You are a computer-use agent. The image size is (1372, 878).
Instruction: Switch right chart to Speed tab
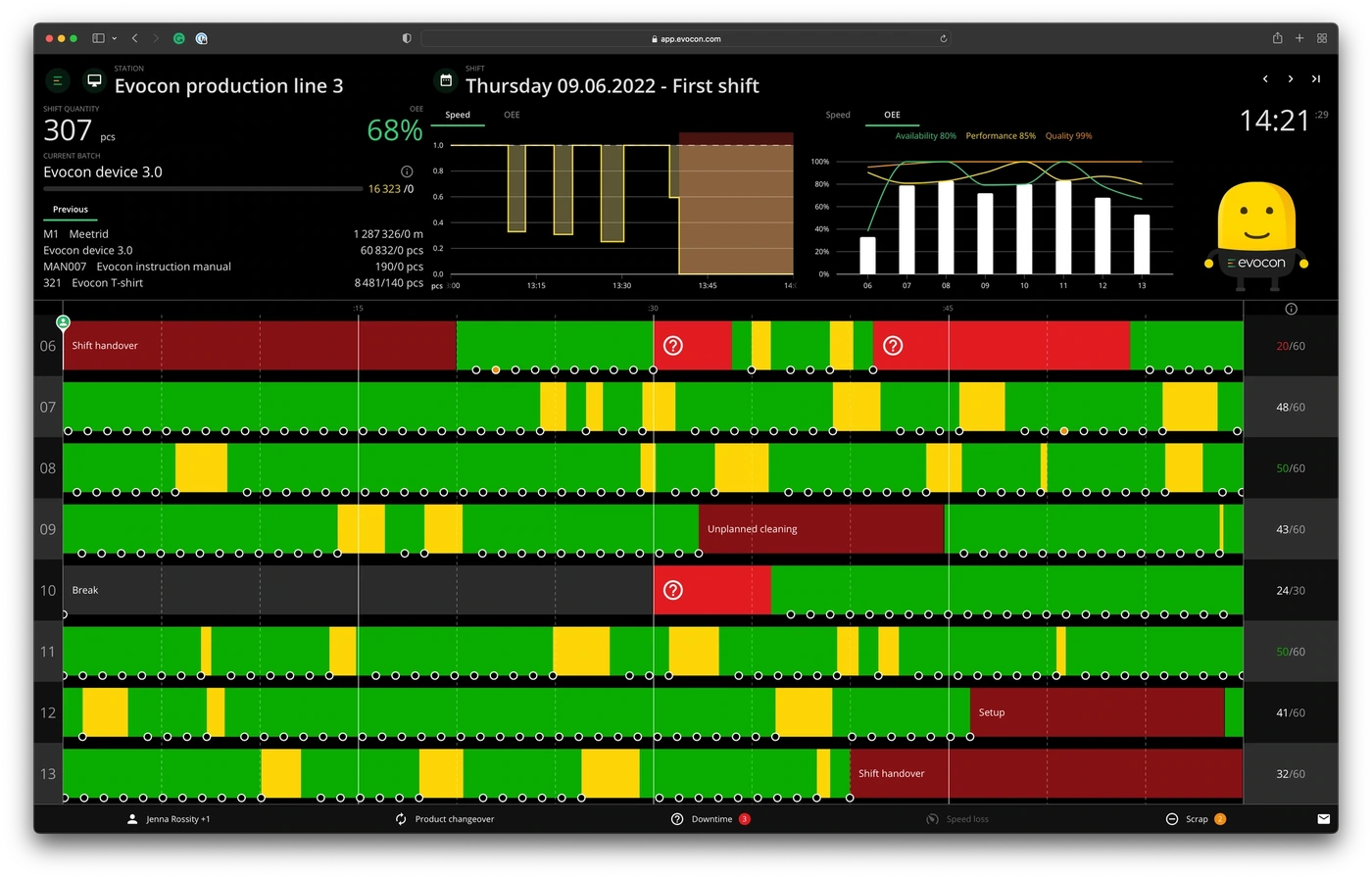[x=838, y=115]
